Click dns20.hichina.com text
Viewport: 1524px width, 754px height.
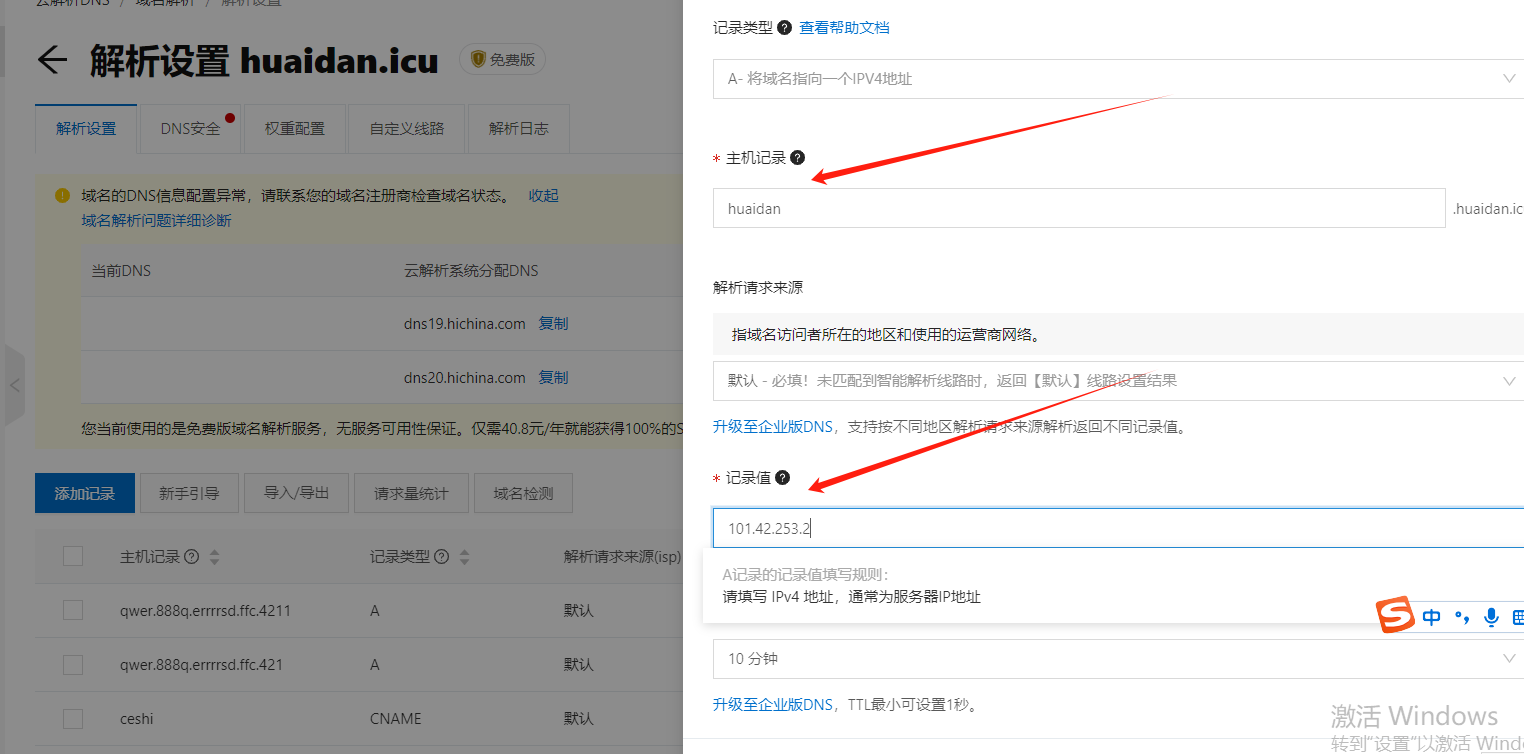coord(464,377)
